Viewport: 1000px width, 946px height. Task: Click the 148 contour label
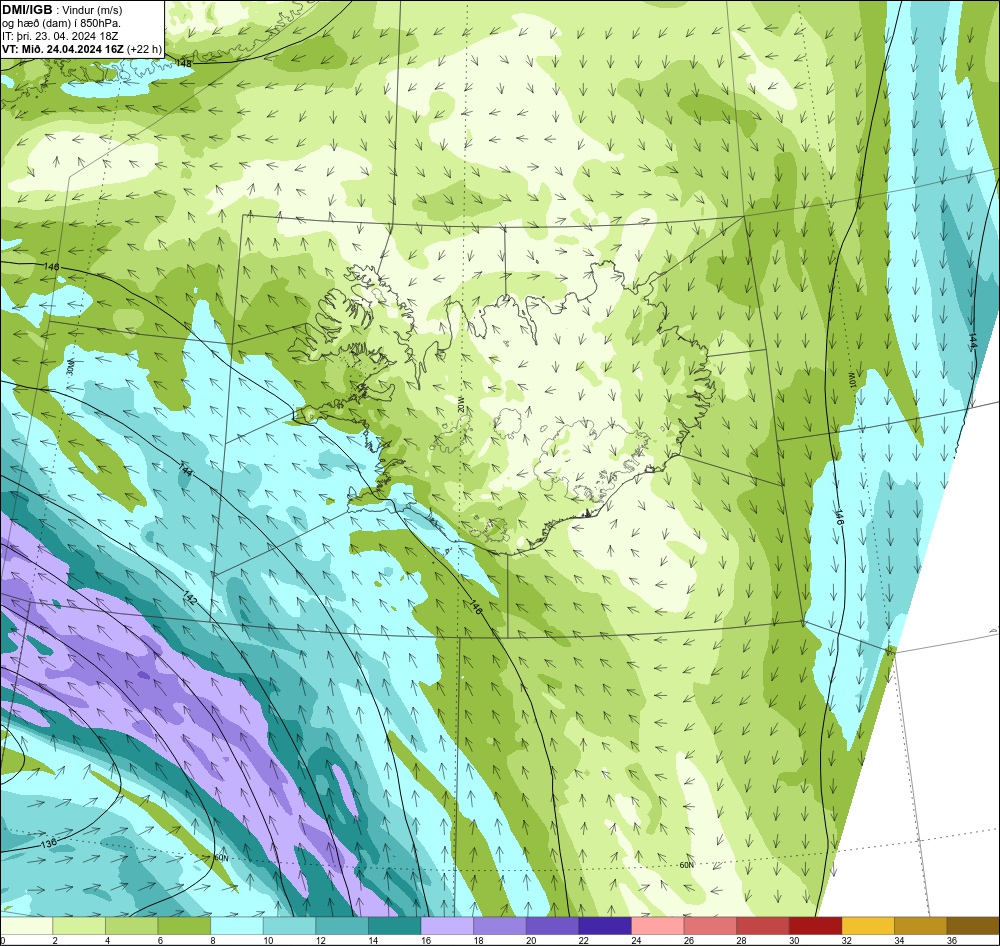184,63
